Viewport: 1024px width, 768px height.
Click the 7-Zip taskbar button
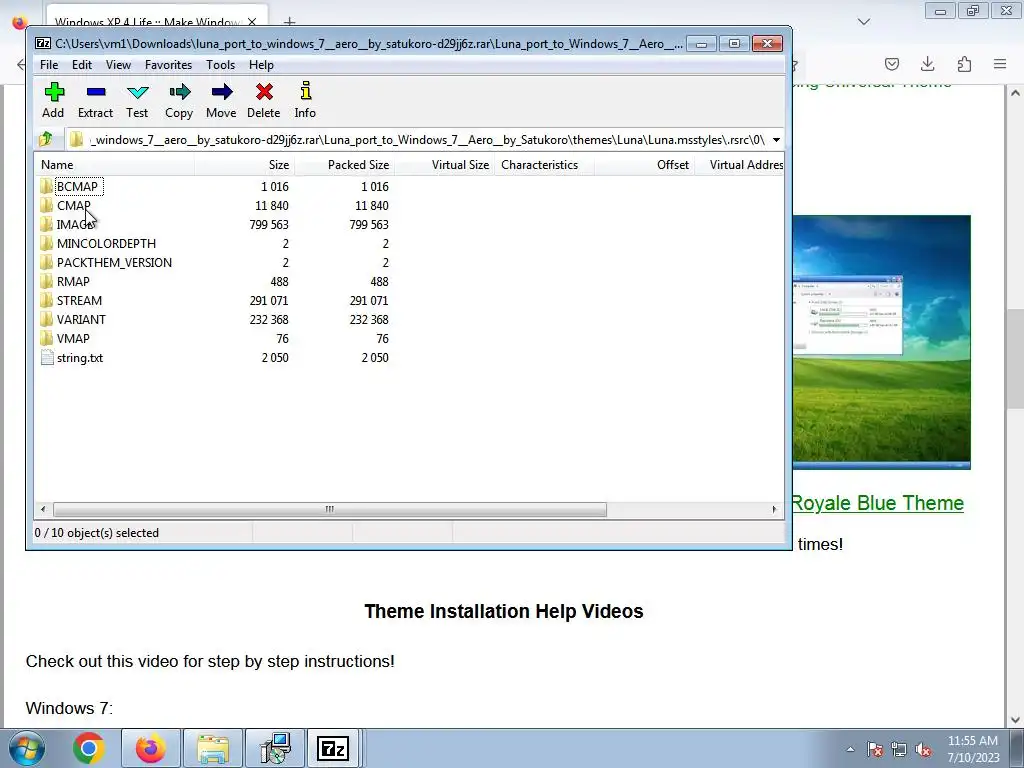coord(333,748)
